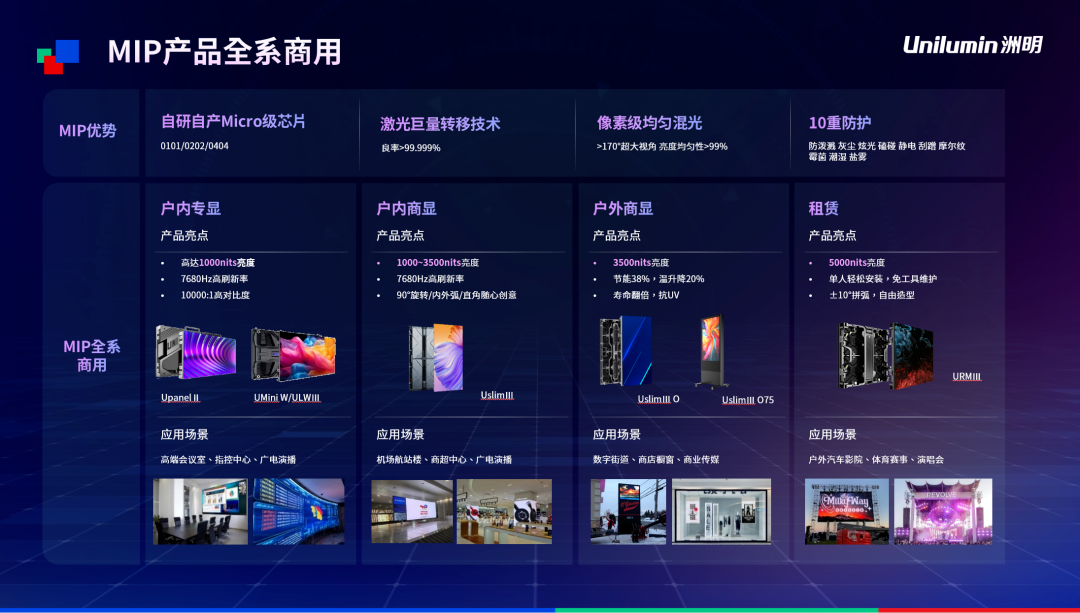Click the Upanel II product image
The image size is (1080, 613).
196,352
